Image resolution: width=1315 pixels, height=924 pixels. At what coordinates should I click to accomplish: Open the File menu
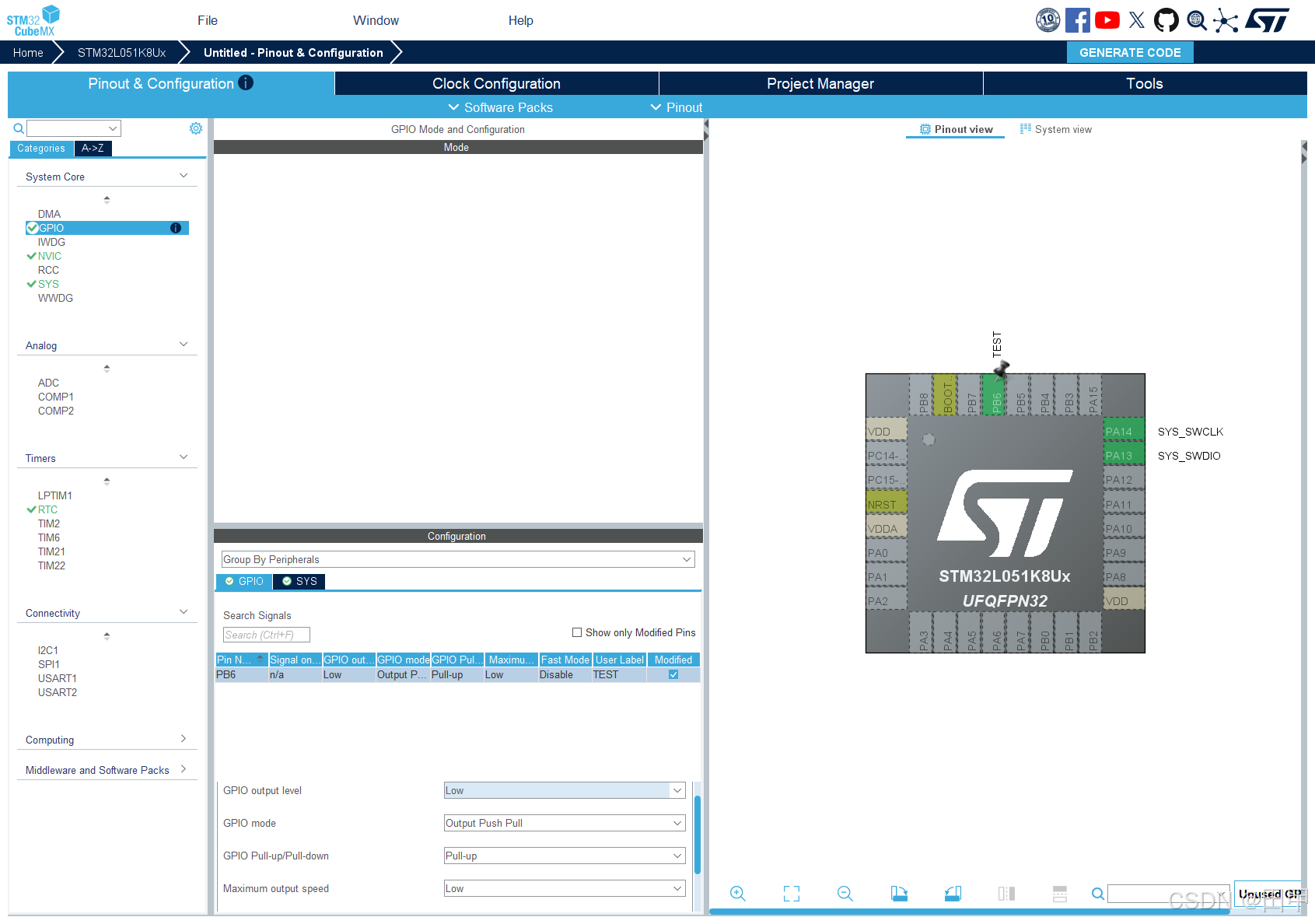(x=208, y=20)
